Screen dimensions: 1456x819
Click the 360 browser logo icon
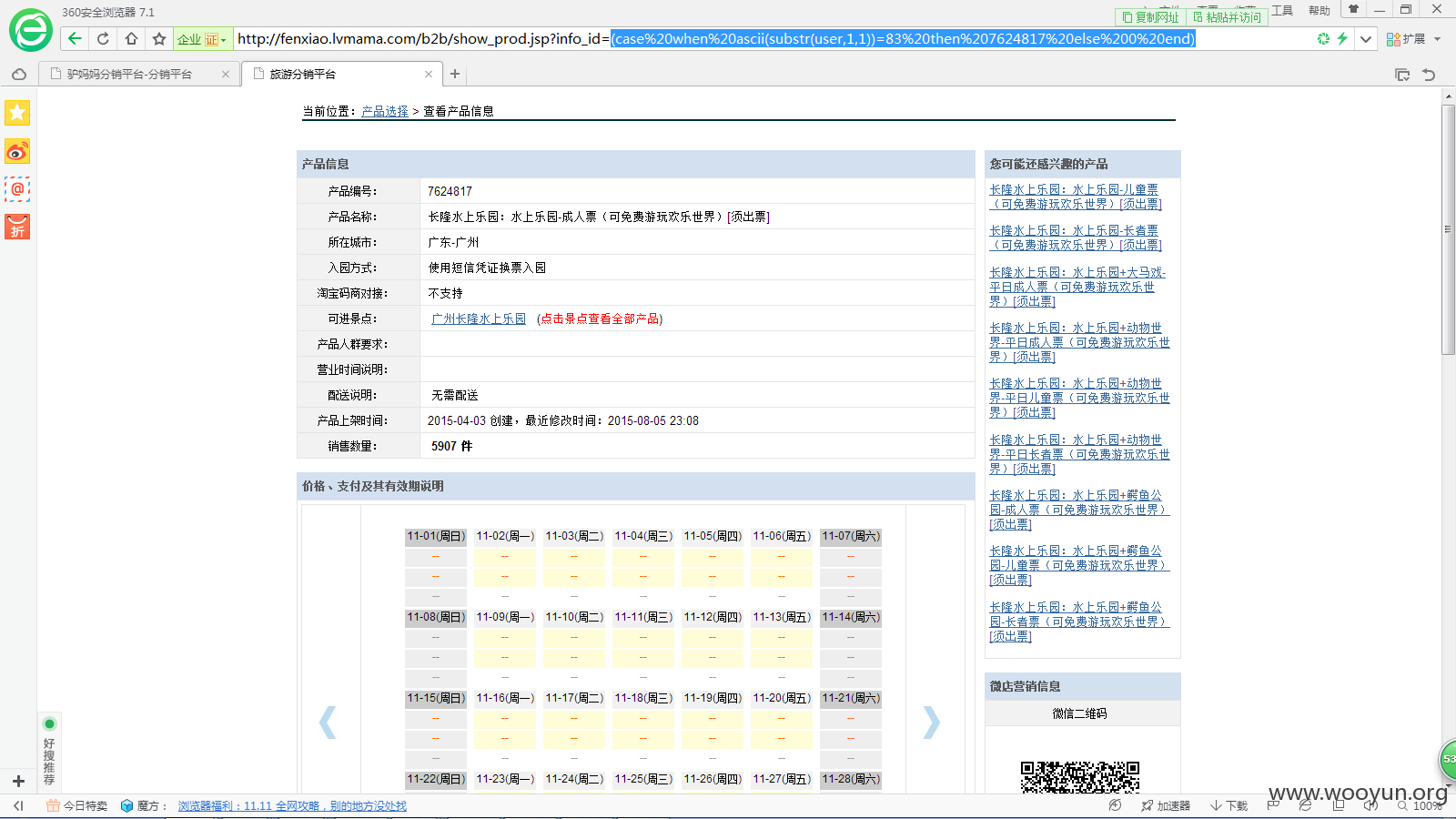tap(31, 31)
